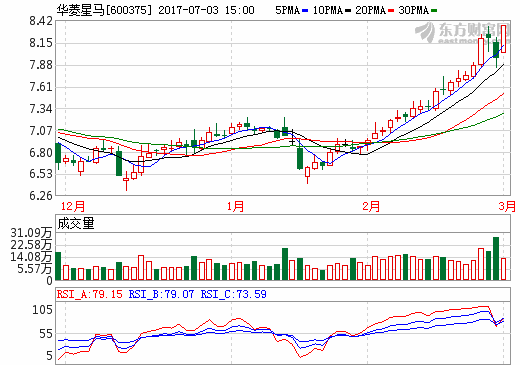Click the timestamp 2017-07-03 15:00
Screen dimensions: 520x365
(206, 10)
